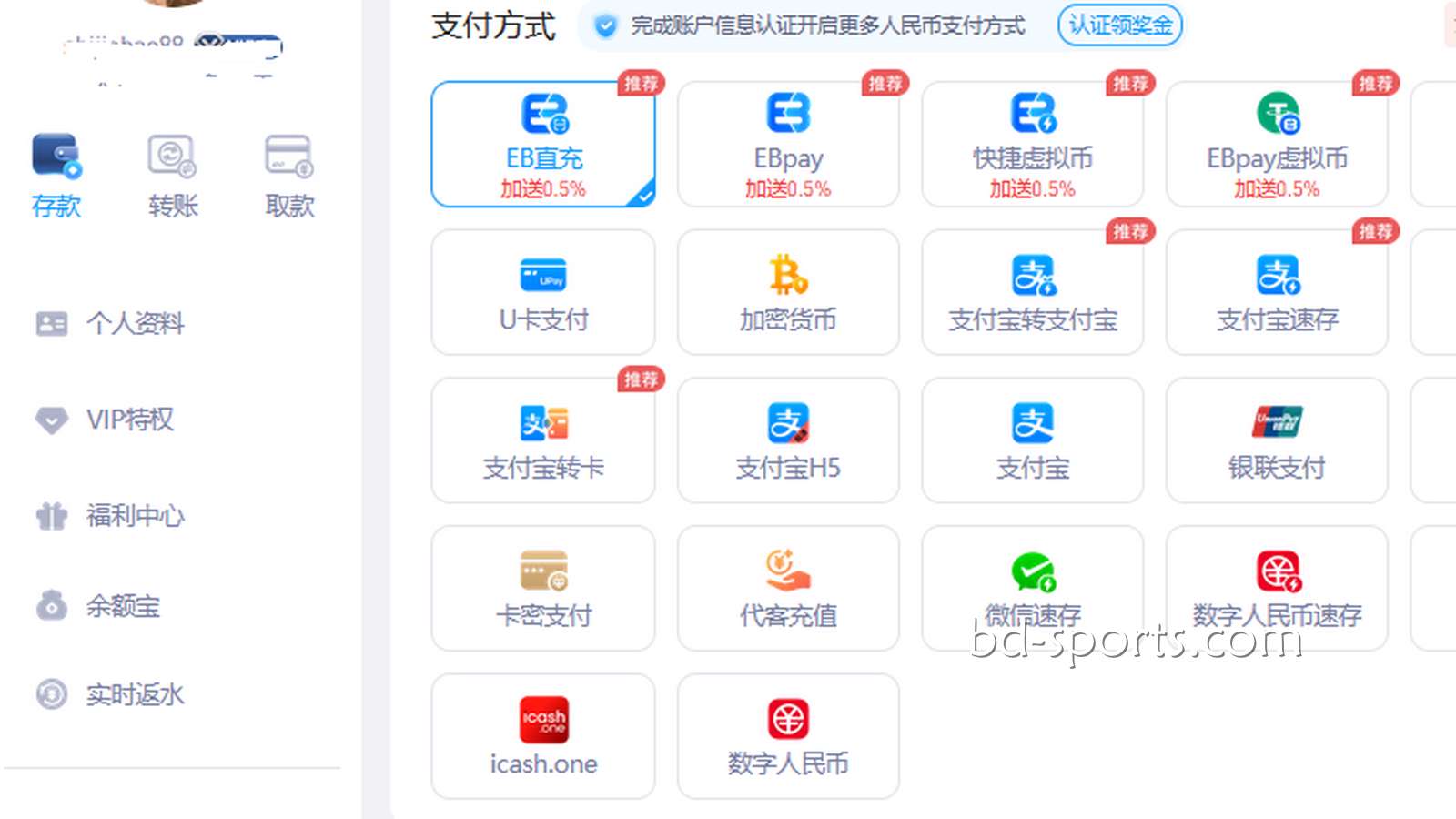Screen dimensions: 1456x819
Task: Select 支付宝转支付宝 option
Action: (x=1033, y=292)
